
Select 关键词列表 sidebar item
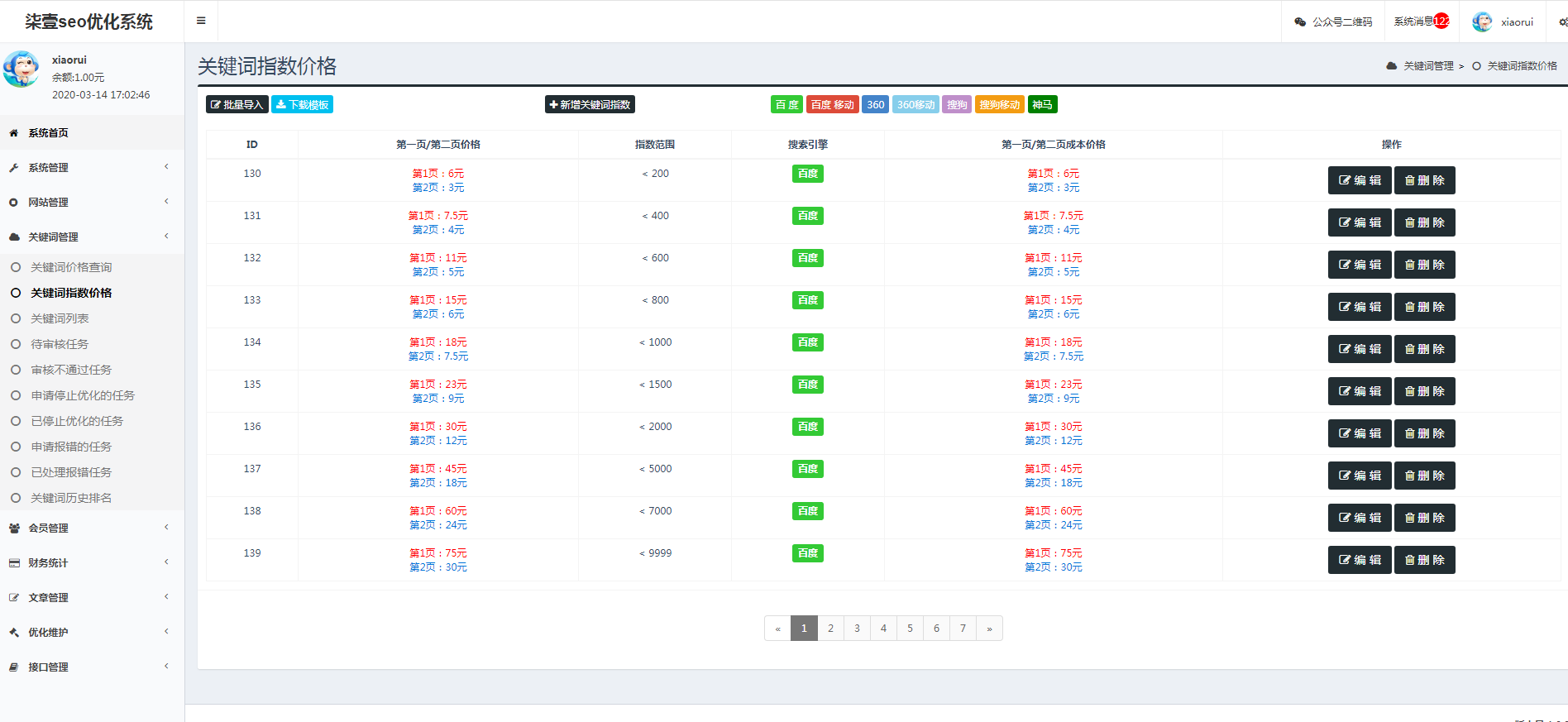pyautogui.click(x=60, y=318)
